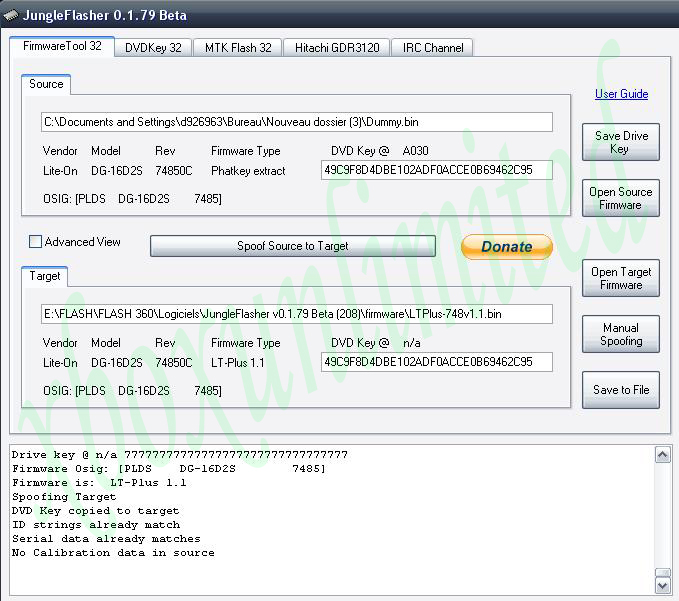Open the User Guide link
The image size is (679, 601).
(621, 94)
